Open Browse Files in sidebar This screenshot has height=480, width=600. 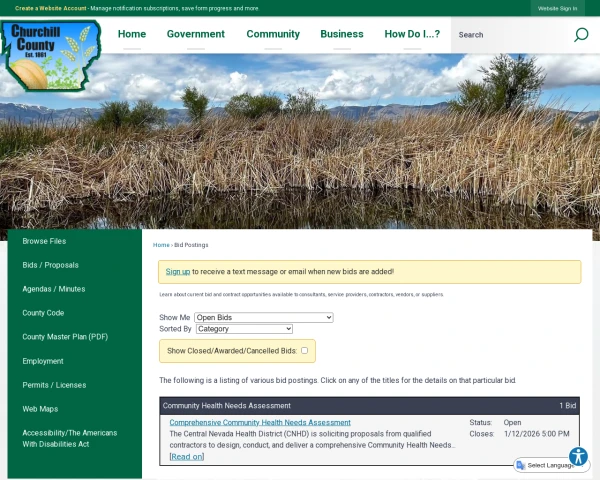tap(44, 241)
